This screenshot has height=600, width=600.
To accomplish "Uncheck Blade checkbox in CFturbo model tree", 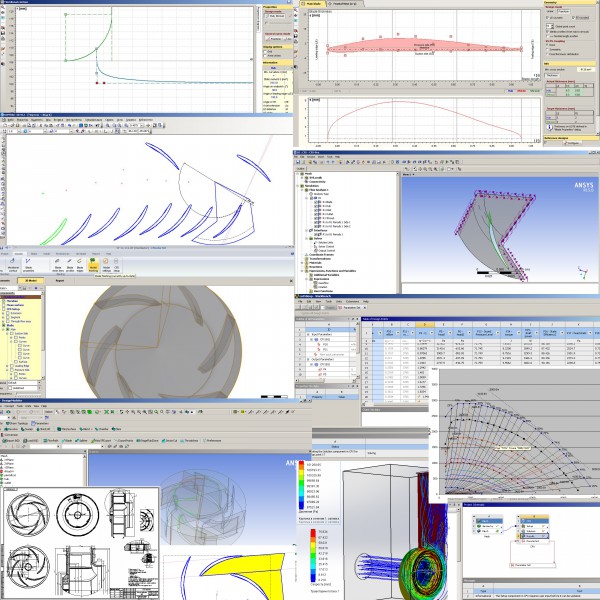I will coord(4,325).
